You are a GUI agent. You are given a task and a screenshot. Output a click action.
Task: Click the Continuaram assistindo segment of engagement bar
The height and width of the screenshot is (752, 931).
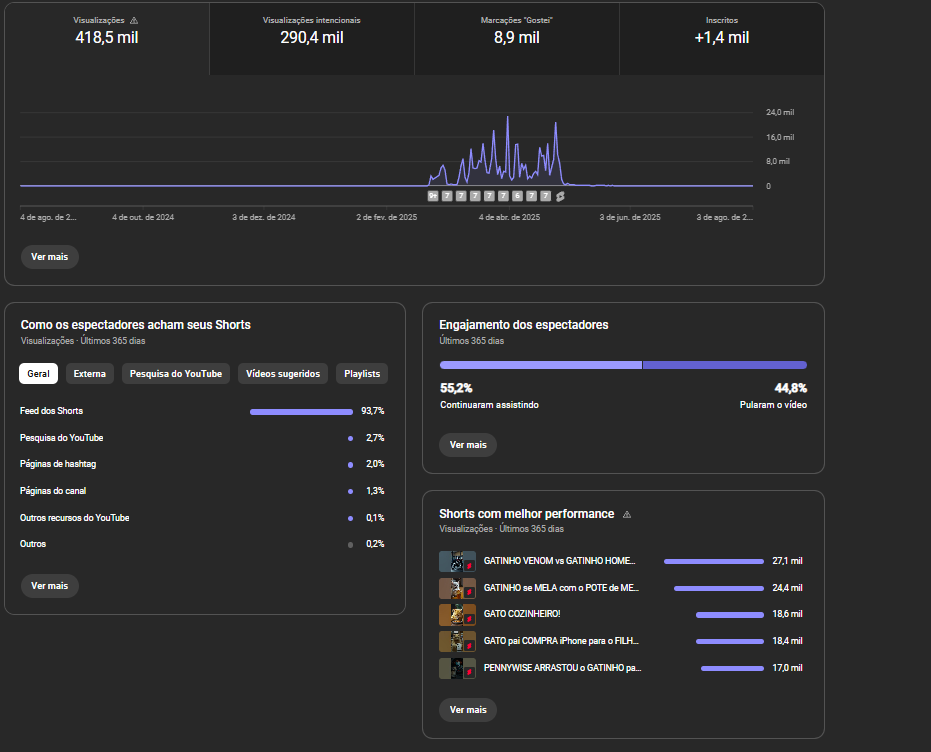(541, 365)
